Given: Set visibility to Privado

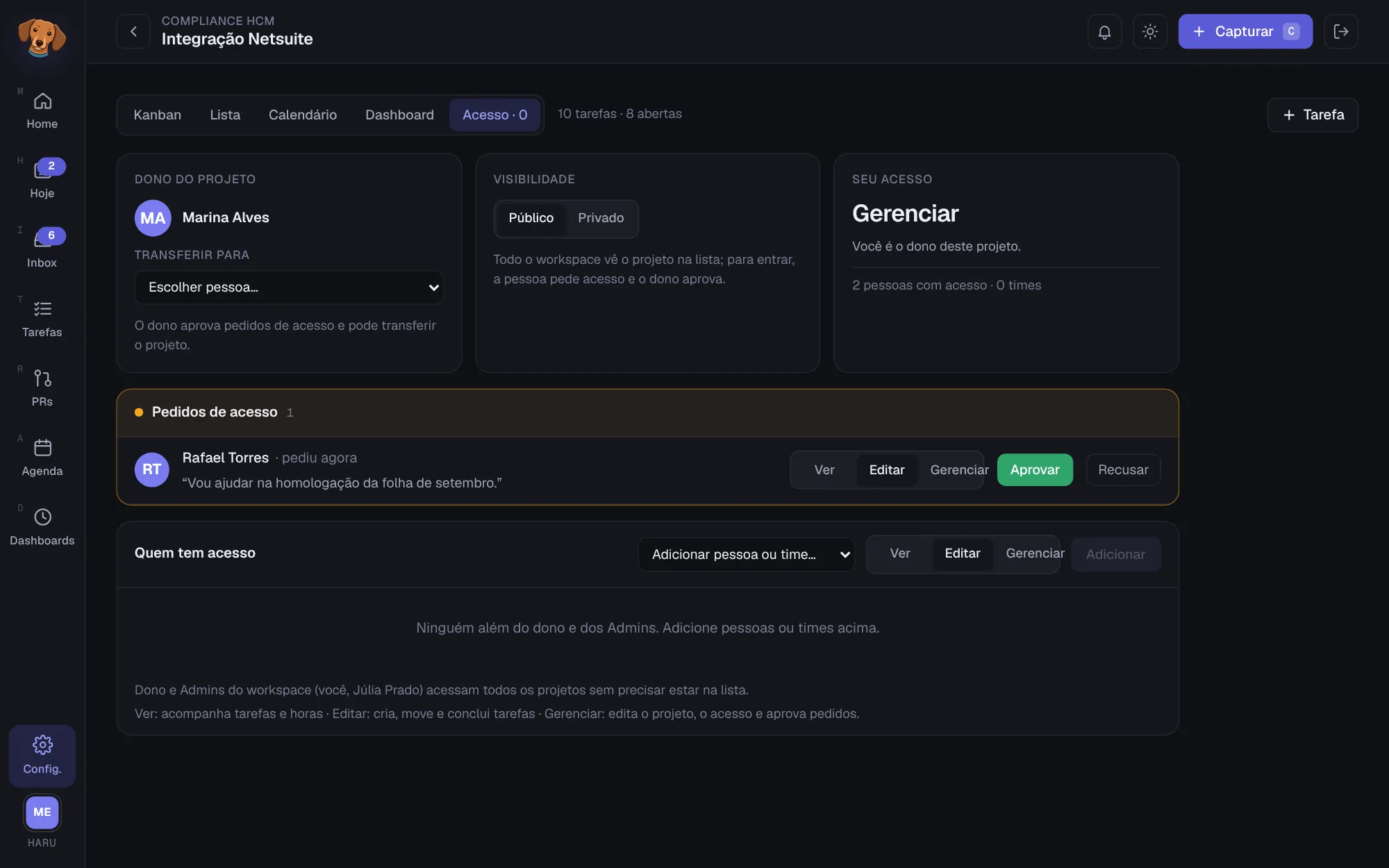Looking at the screenshot, I should tap(601, 218).
